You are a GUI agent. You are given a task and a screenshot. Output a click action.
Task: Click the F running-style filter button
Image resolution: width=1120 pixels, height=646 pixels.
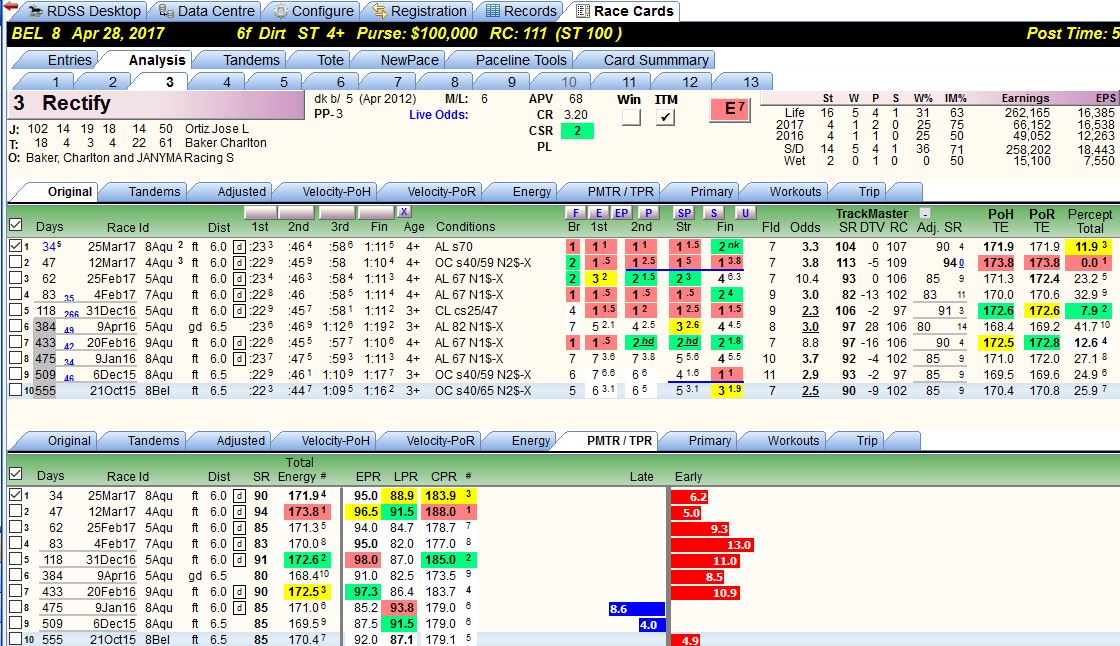(575, 212)
